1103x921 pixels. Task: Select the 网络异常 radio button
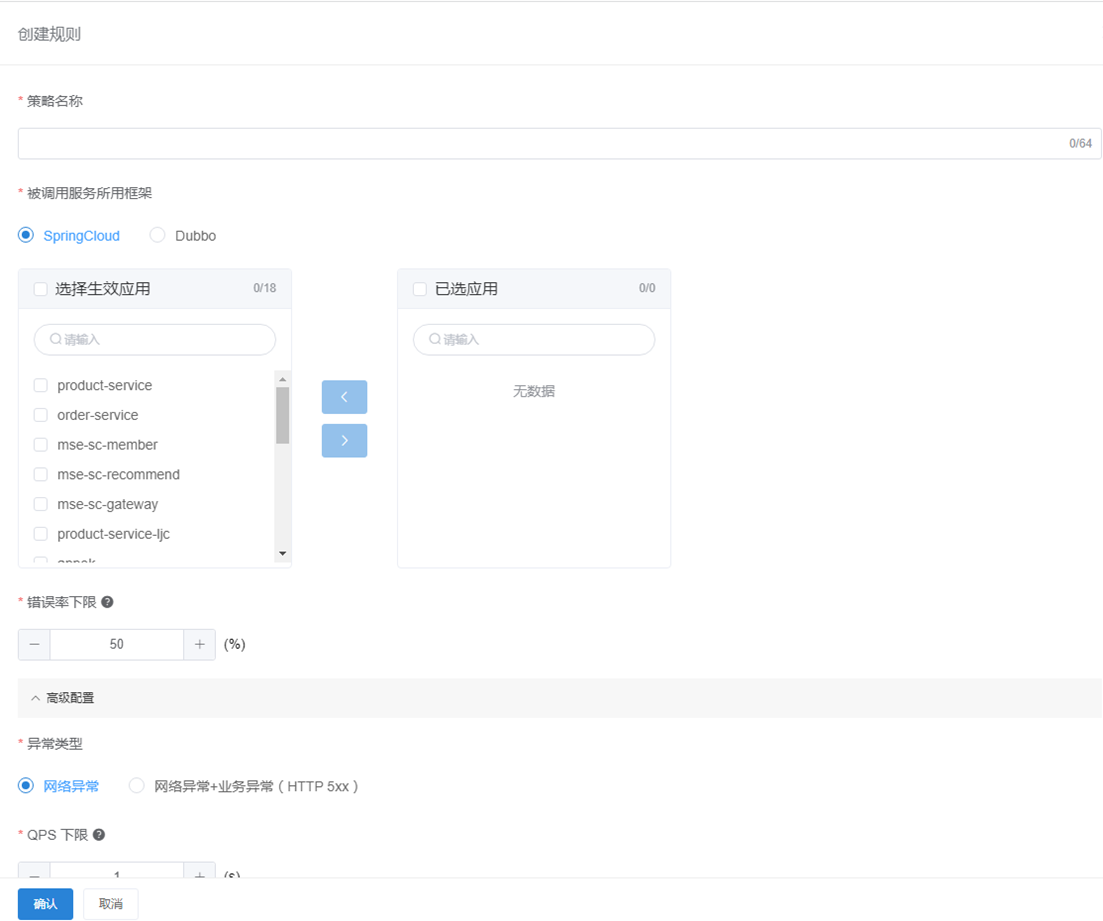[x=26, y=786]
